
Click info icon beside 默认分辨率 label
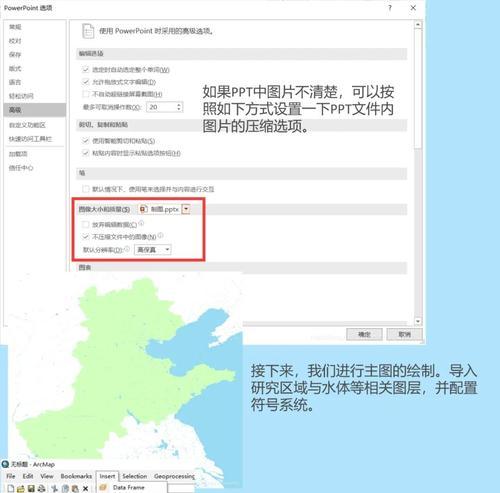click(127, 249)
